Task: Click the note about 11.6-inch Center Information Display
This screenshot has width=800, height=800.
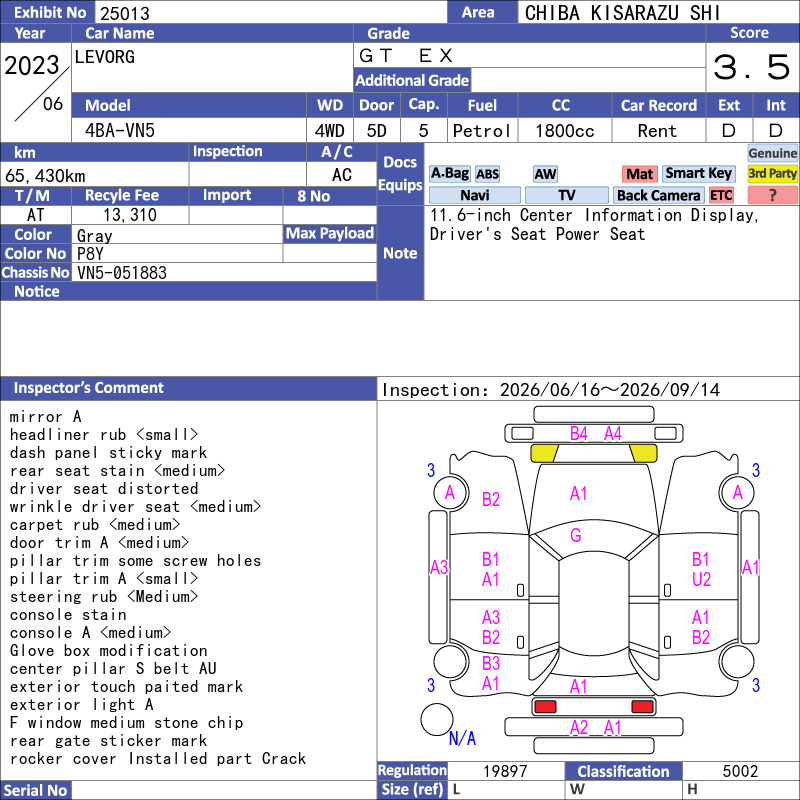Action: pos(594,224)
